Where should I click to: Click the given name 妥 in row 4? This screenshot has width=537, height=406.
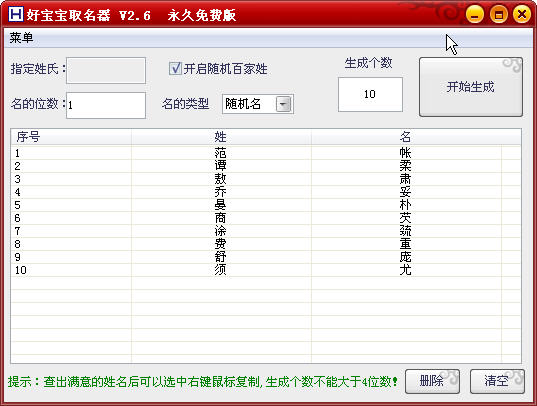(405, 192)
